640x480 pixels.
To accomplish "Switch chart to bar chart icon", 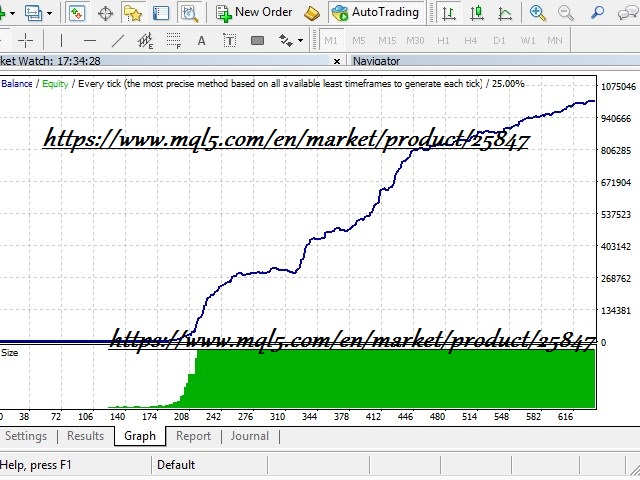I will tap(449, 13).
